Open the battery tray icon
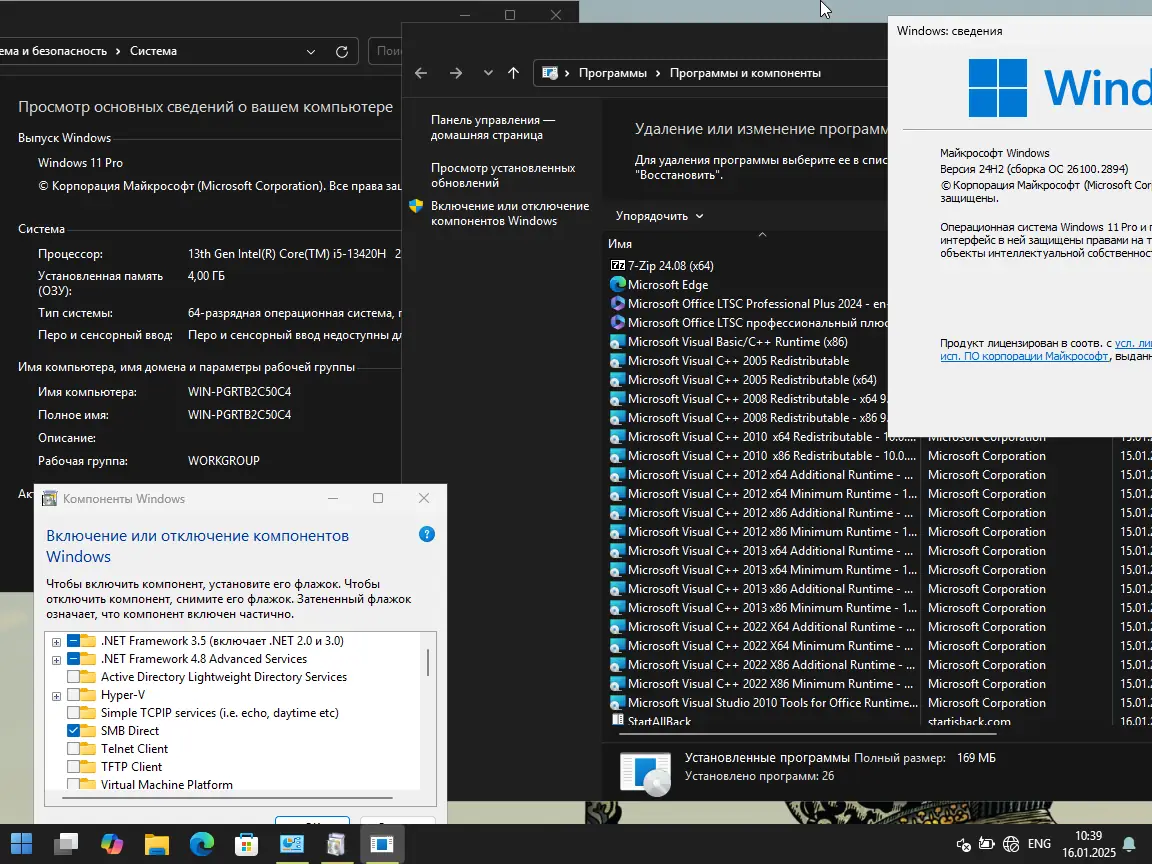Image resolution: width=1152 pixels, height=864 pixels. (987, 844)
